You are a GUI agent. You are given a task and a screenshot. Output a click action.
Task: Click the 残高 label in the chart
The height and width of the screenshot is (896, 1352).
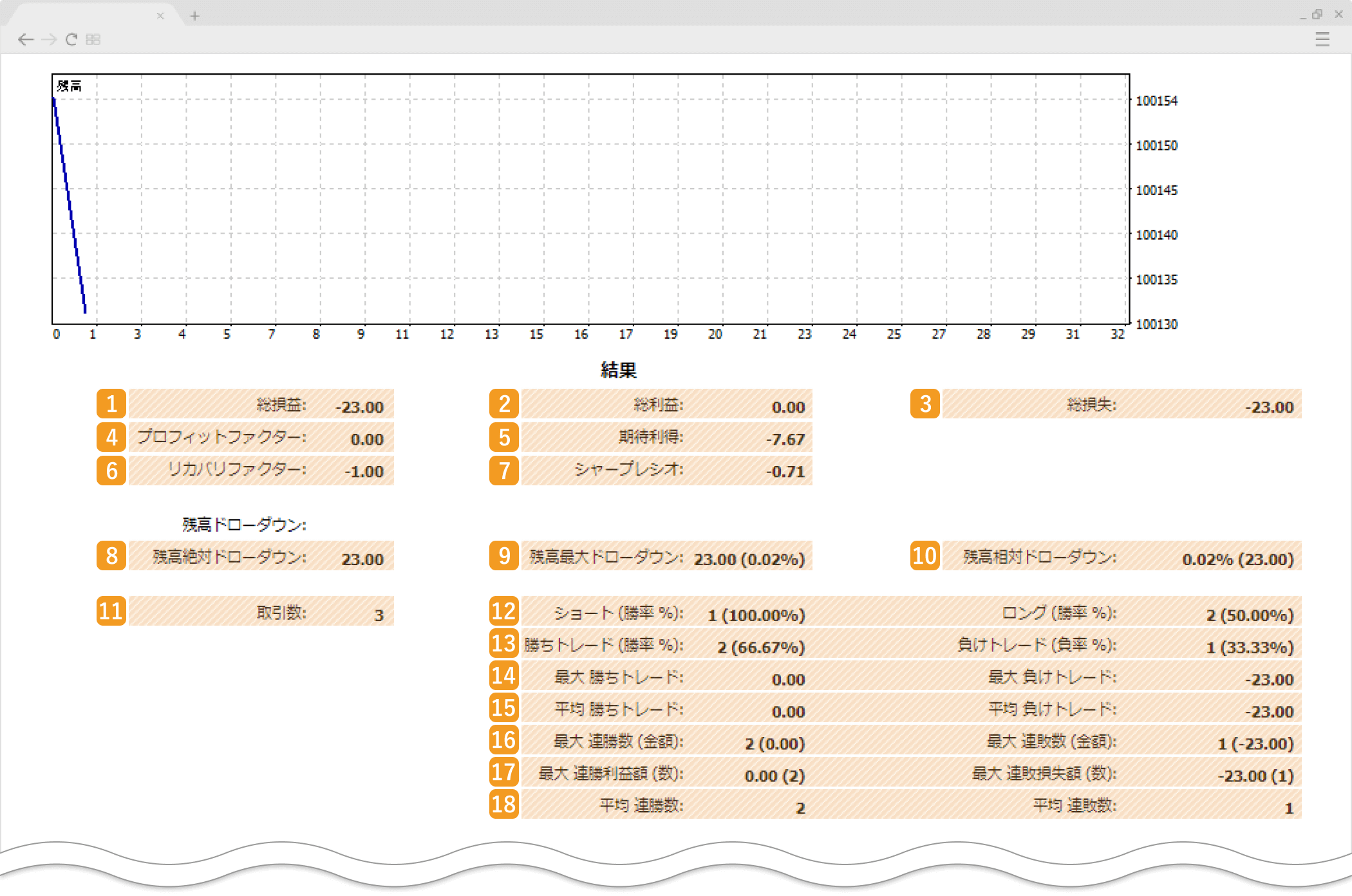coord(69,86)
